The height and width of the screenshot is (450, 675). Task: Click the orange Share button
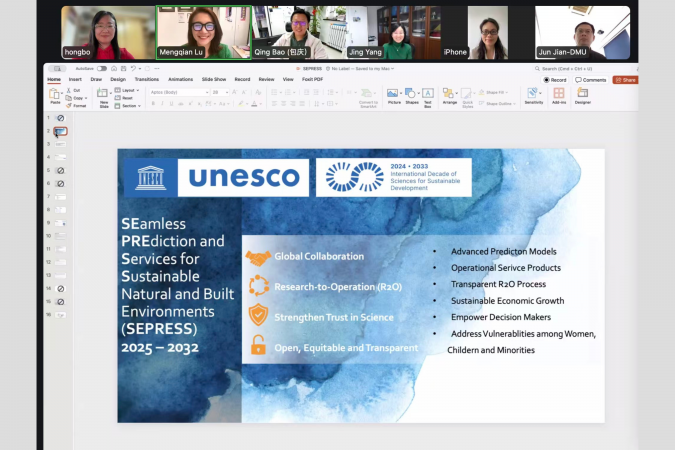click(x=625, y=80)
